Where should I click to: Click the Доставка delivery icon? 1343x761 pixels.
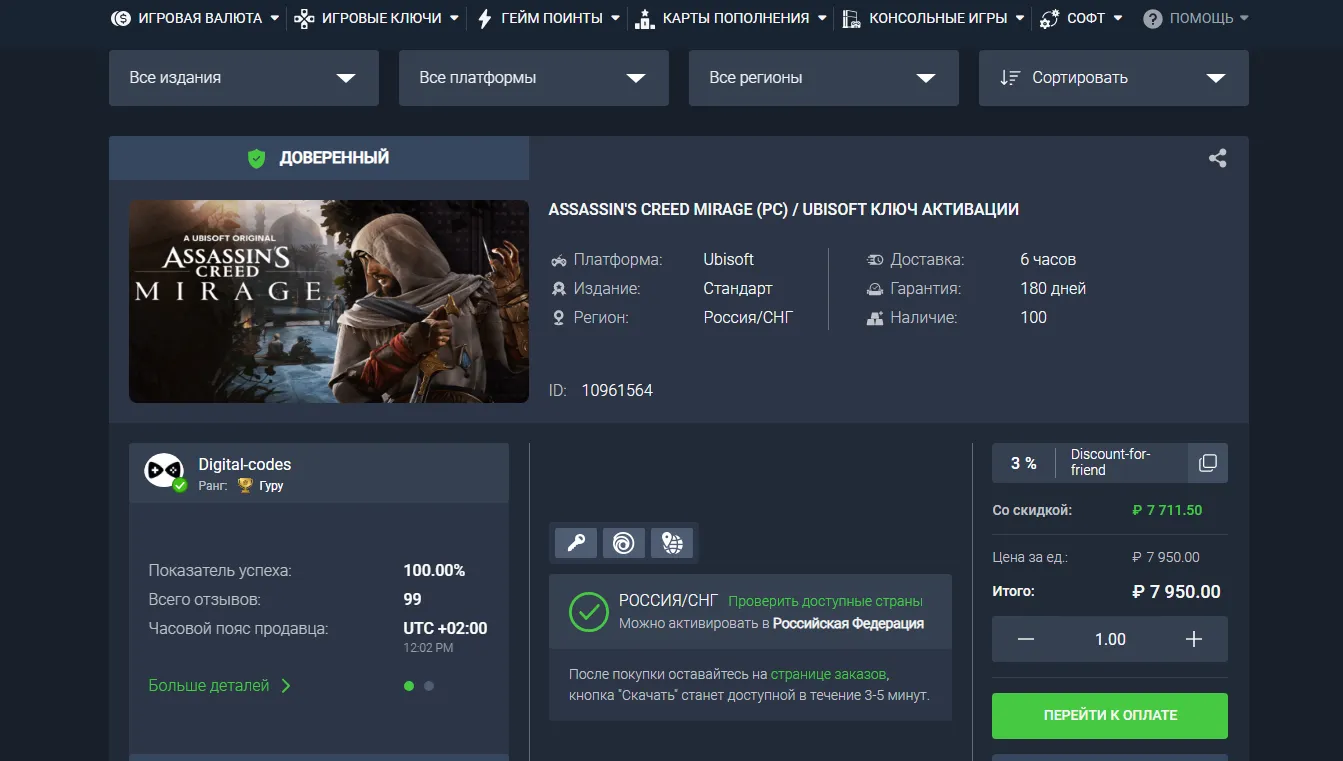click(875, 260)
